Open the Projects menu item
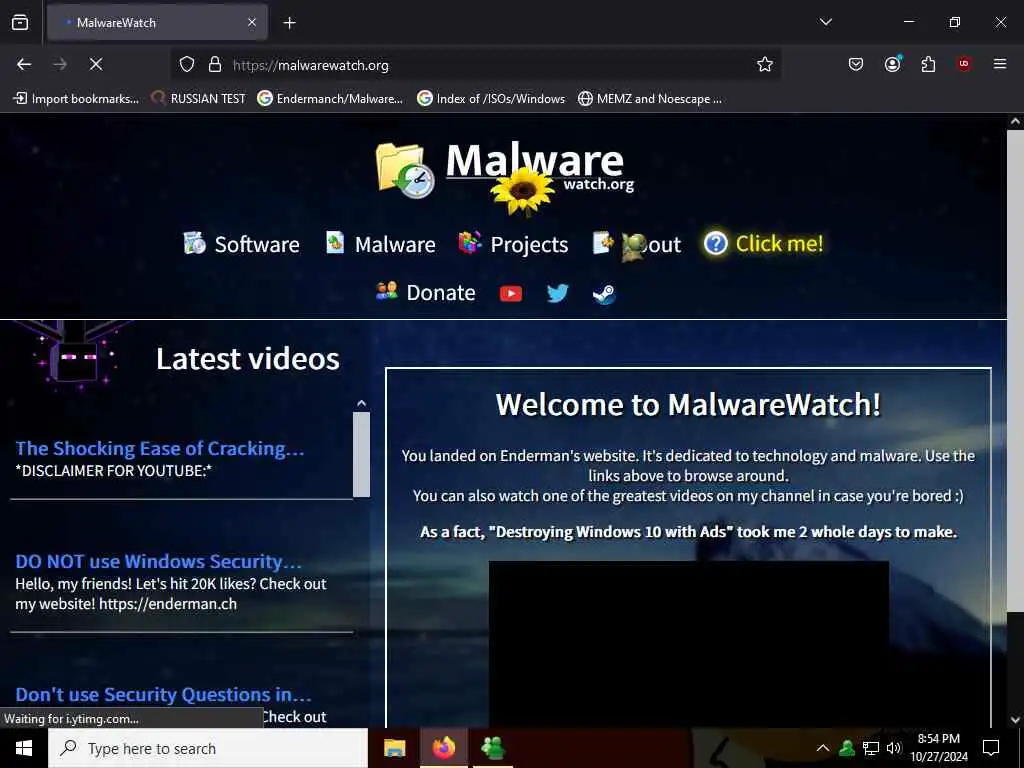This screenshot has height=768, width=1024. pyautogui.click(x=513, y=244)
